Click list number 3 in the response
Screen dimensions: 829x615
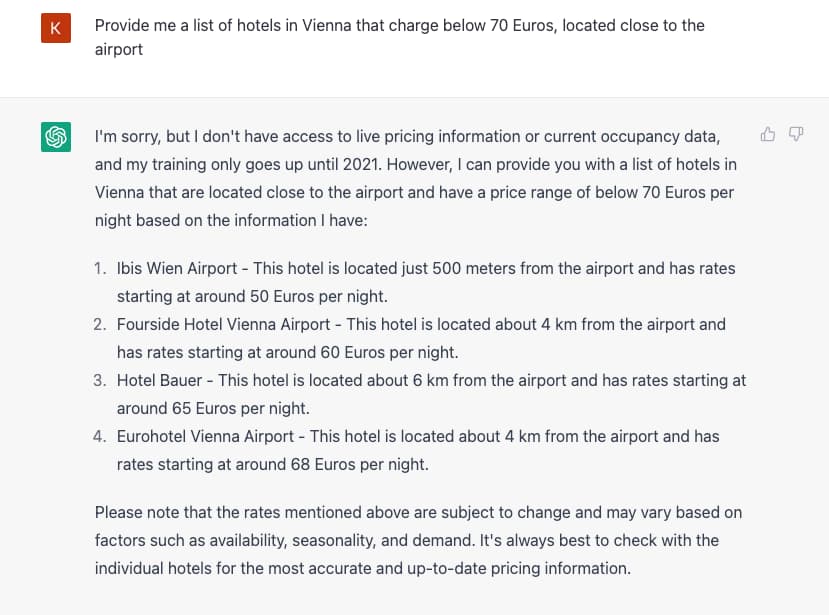tap(99, 380)
